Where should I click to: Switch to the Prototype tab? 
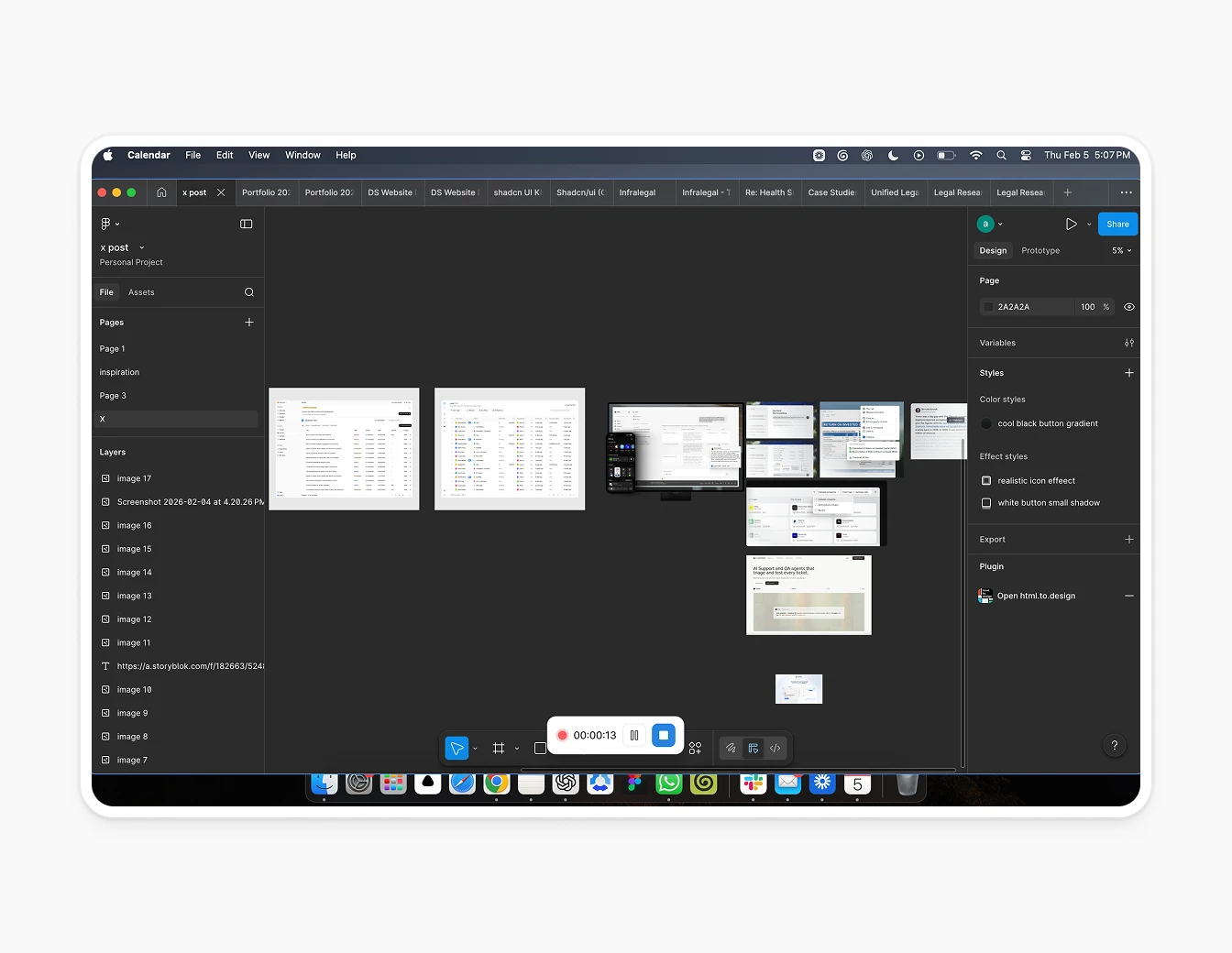(x=1039, y=249)
